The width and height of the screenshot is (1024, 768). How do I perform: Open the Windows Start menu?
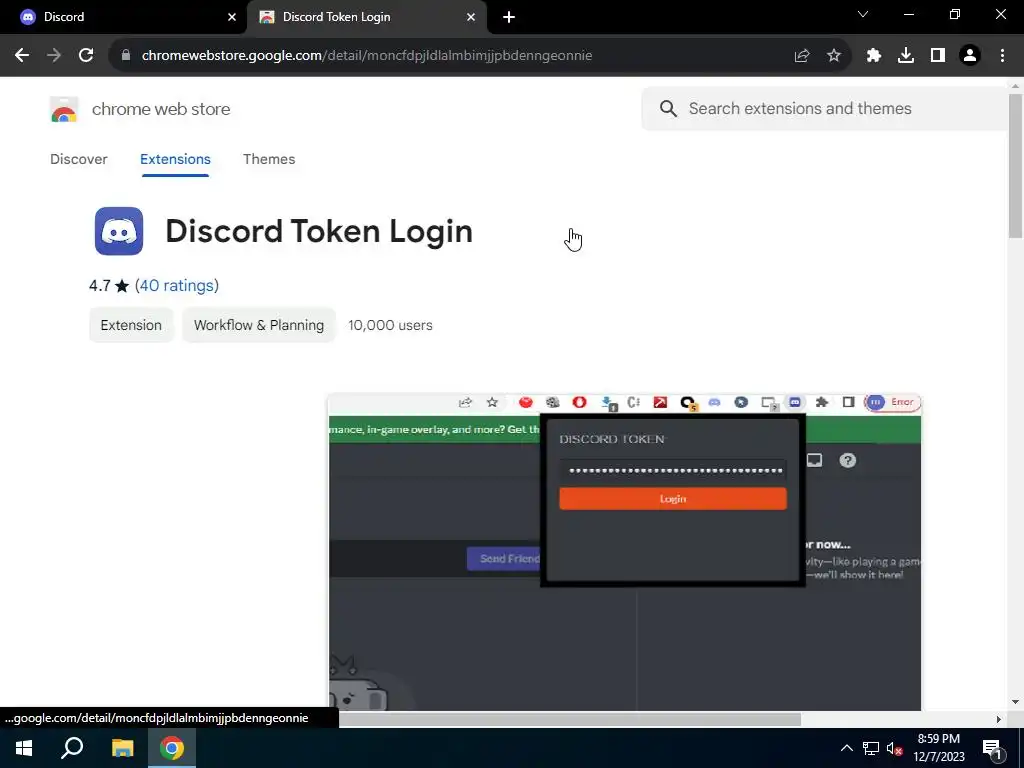pyautogui.click(x=24, y=748)
